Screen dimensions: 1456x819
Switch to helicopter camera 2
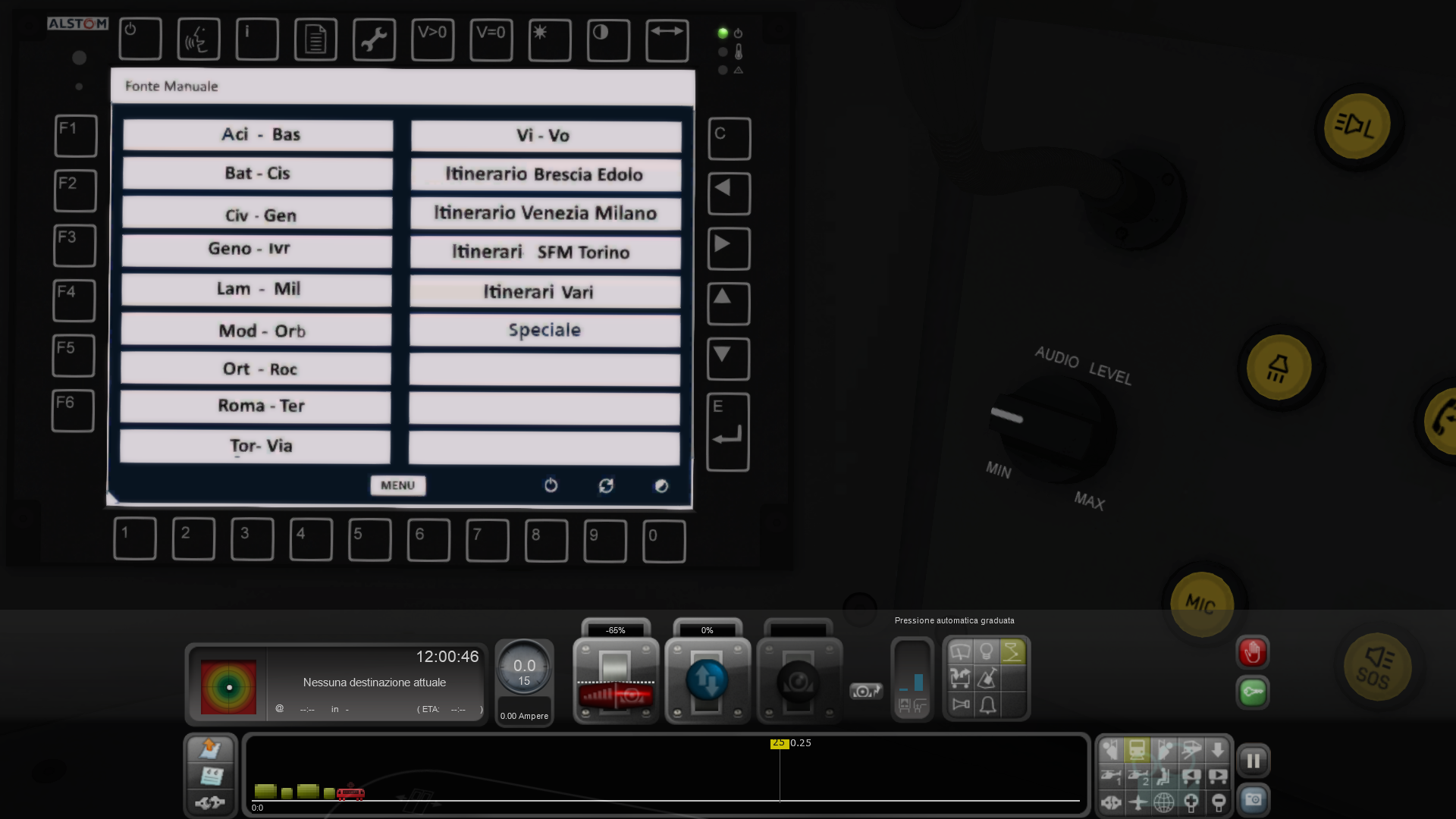(1137, 776)
